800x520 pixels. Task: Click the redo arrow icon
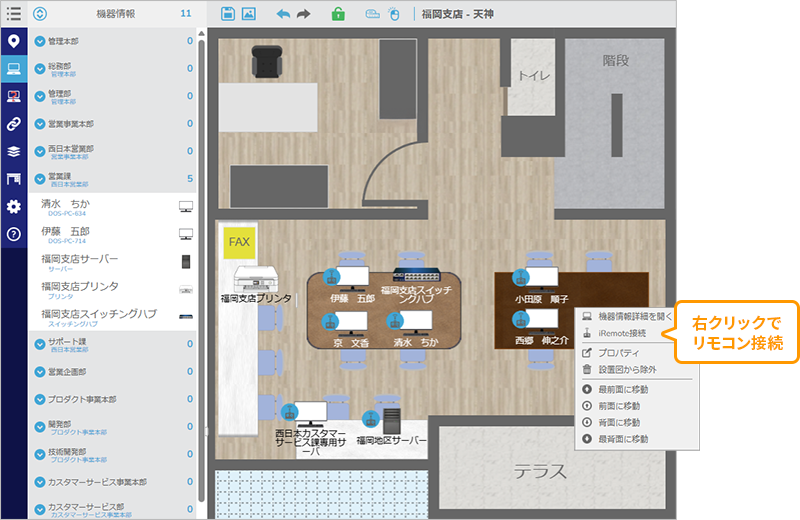tap(303, 14)
